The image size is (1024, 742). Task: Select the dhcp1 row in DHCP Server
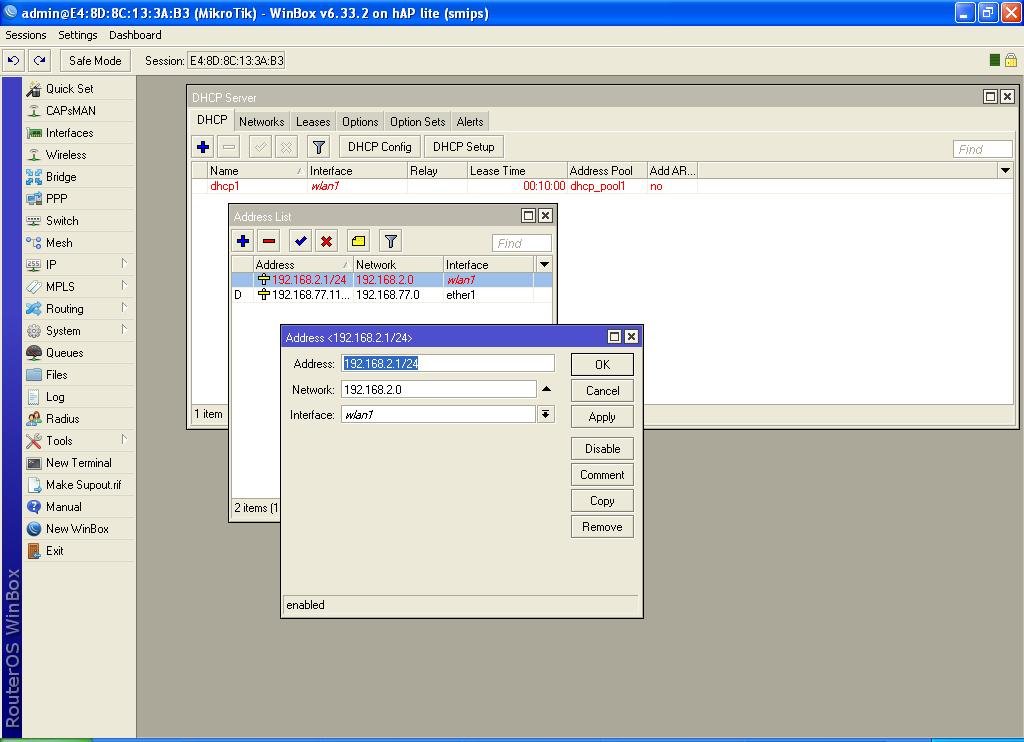(601, 186)
